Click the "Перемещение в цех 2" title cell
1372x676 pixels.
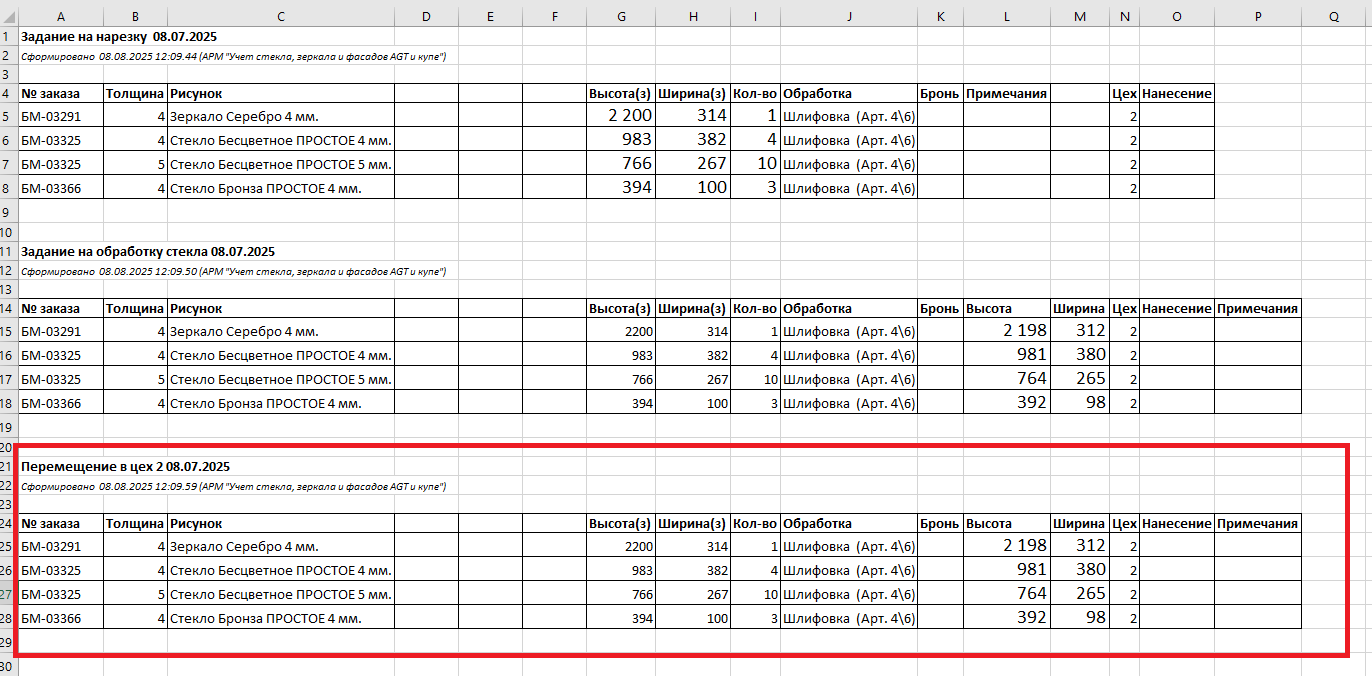point(126,467)
